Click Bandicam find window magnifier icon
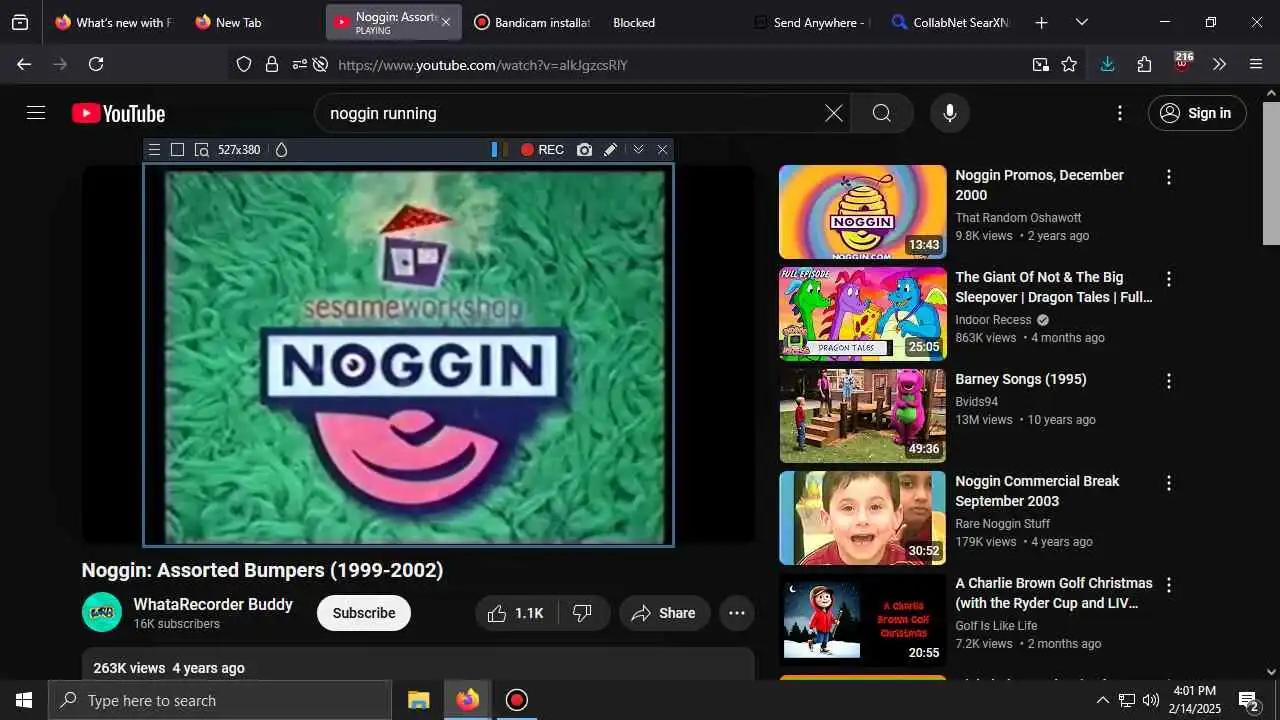Viewport: 1280px width, 720px height. click(x=201, y=150)
